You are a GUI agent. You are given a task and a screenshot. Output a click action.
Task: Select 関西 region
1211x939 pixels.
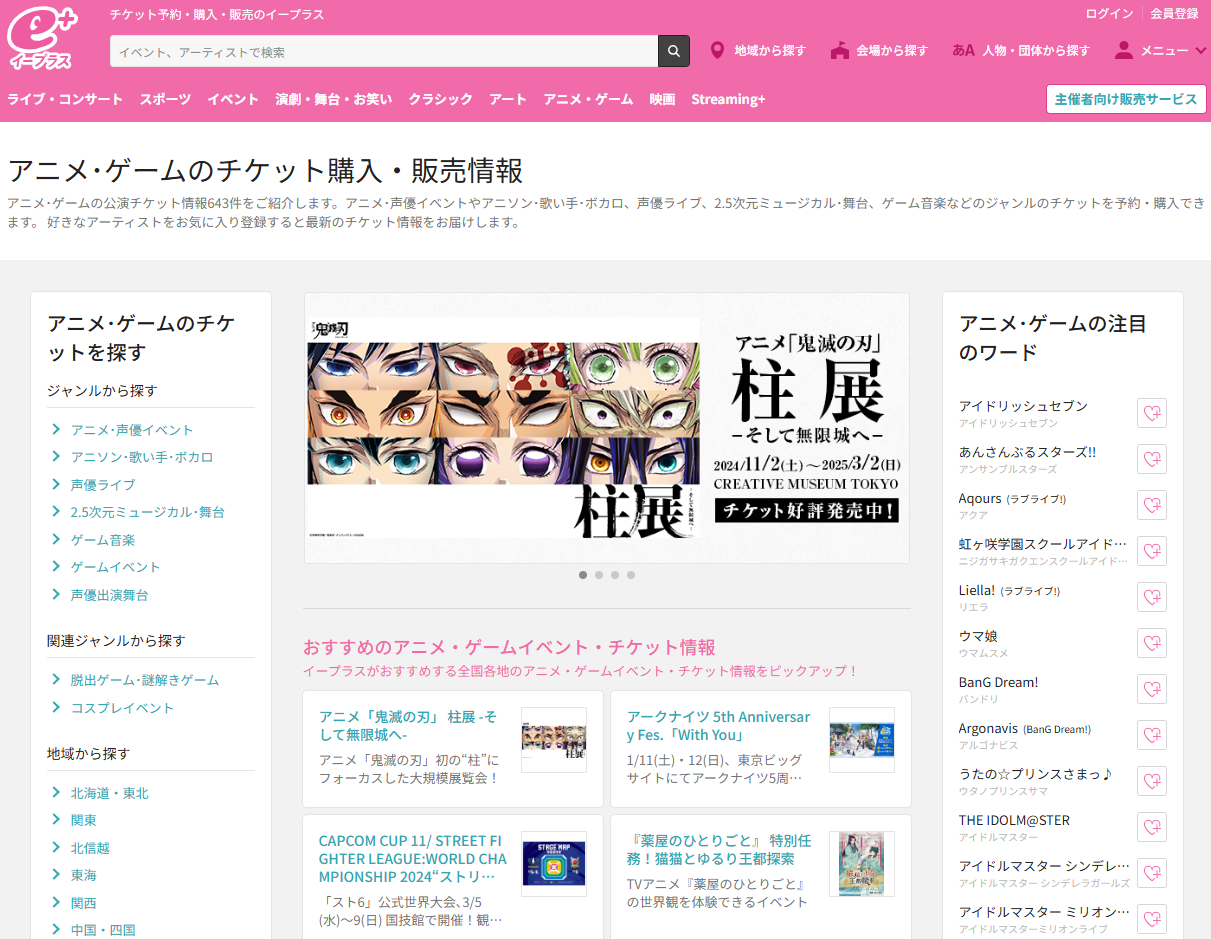(84, 903)
